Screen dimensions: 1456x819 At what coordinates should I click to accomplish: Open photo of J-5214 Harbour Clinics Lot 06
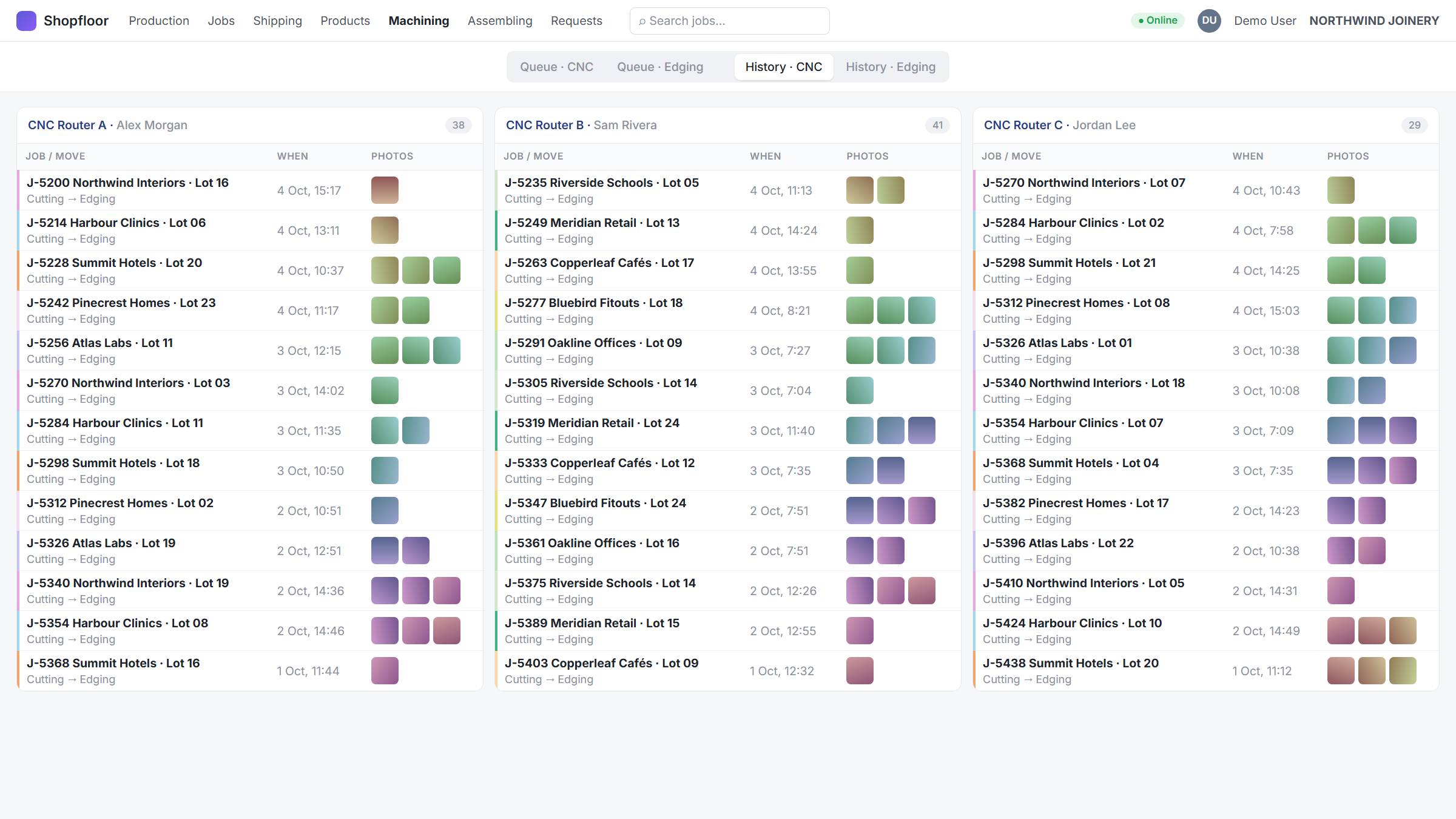click(x=385, y=231)
